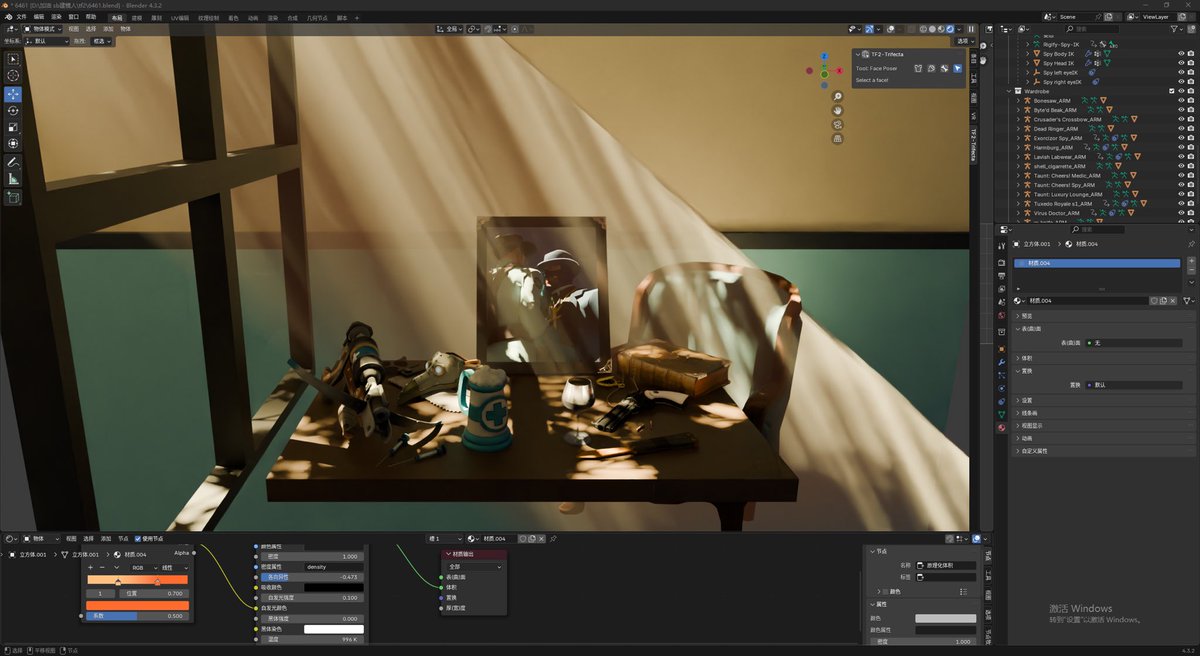
Task: Toggle eye visibility for Spy Body IK
Action: (1181, 54)
